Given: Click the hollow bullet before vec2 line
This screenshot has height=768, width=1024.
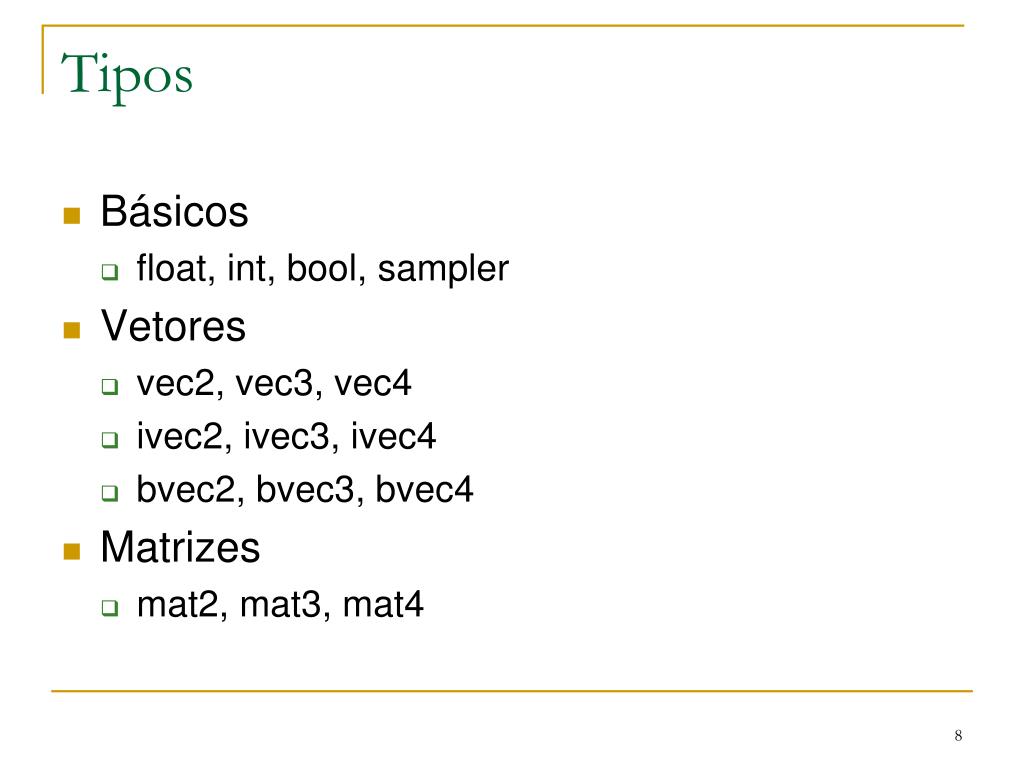Looking at the screenshot, I should tap(110, 386).
